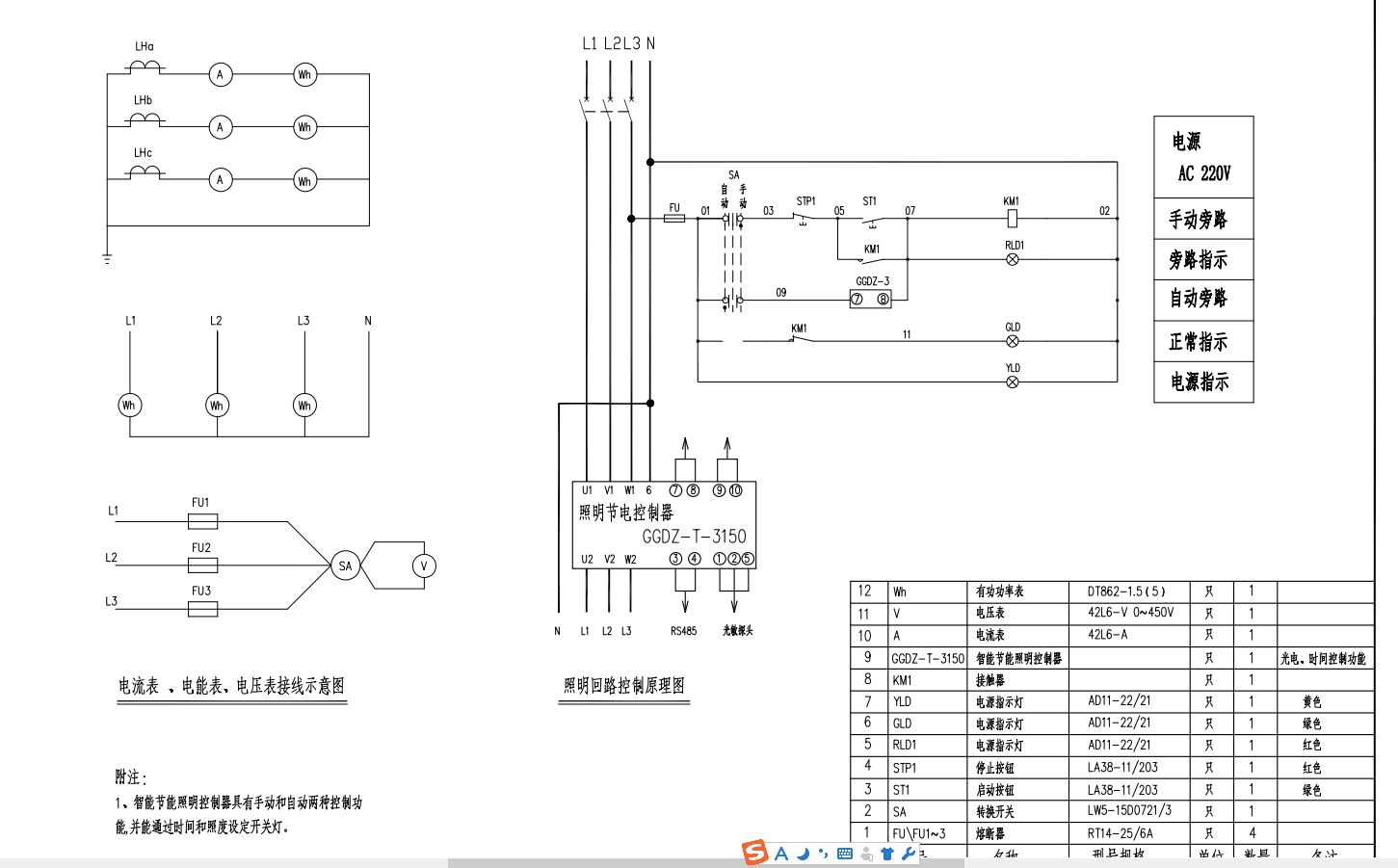Click the horizontal scrollbar thumb at bottom
Screen dimensions: 1398x868
597,863
